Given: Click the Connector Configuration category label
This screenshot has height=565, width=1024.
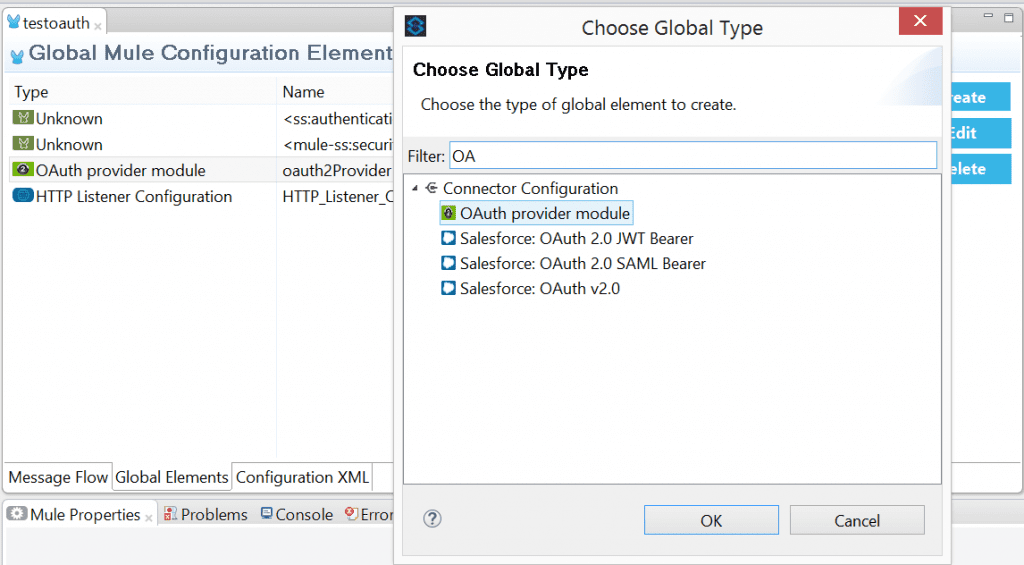Looking at the screenshot, I should [530, 188].
